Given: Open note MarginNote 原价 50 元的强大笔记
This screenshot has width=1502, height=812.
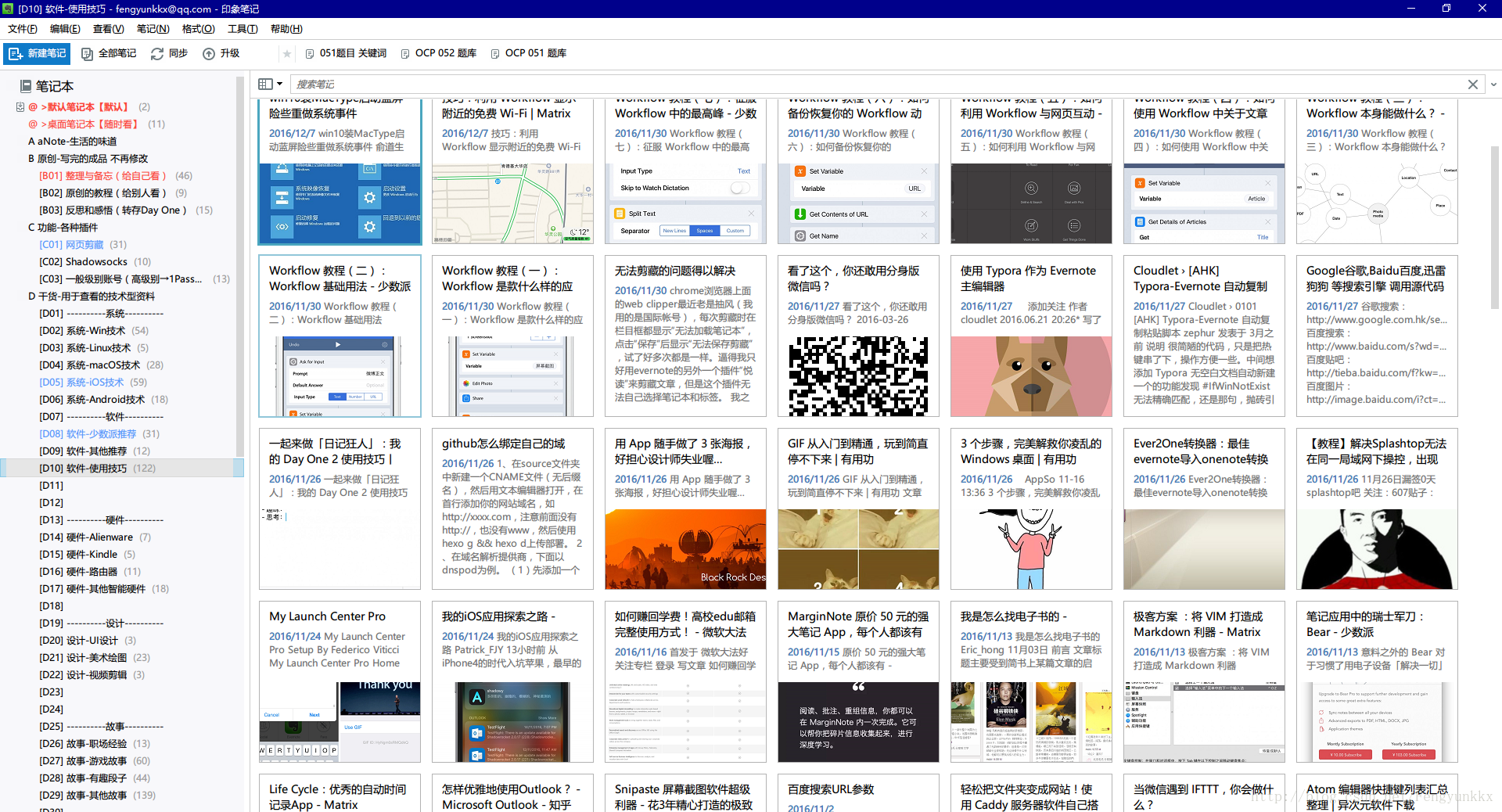Looking at the screenshot, I should [x=858, y=681].
